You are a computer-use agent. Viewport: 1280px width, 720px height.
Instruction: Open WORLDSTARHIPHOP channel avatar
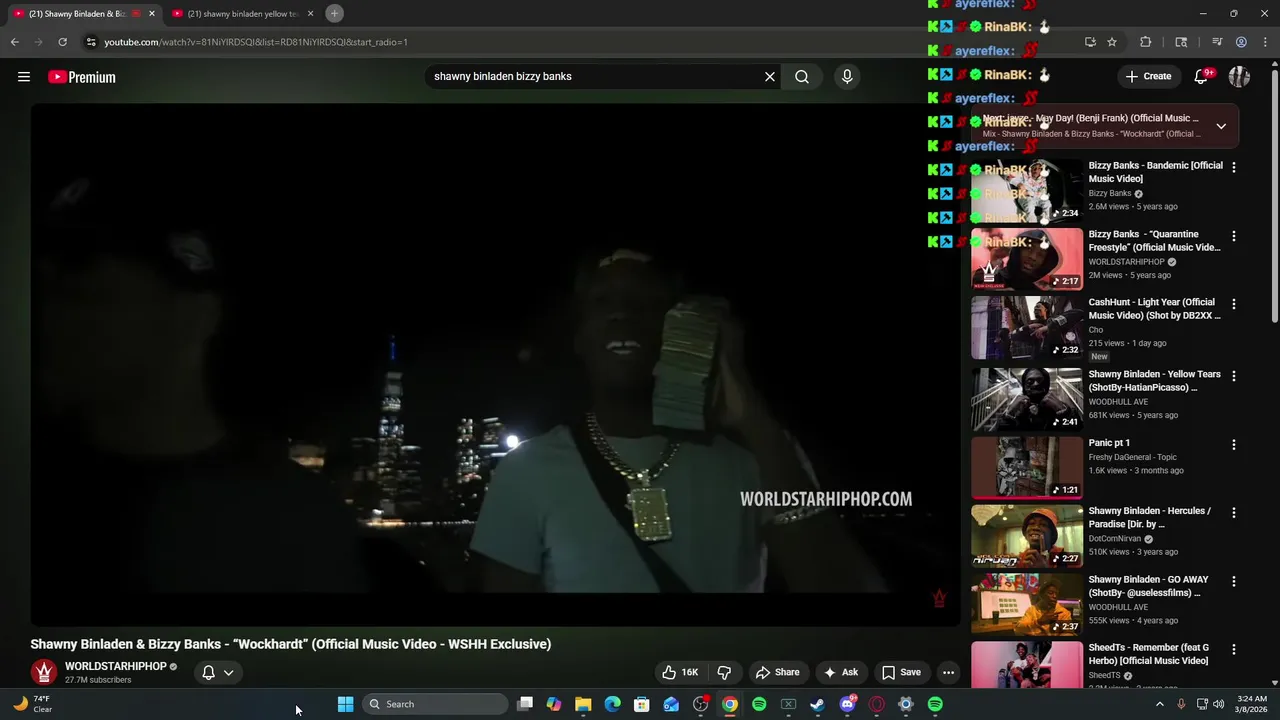pyautogui.click(x=43, y=672)
